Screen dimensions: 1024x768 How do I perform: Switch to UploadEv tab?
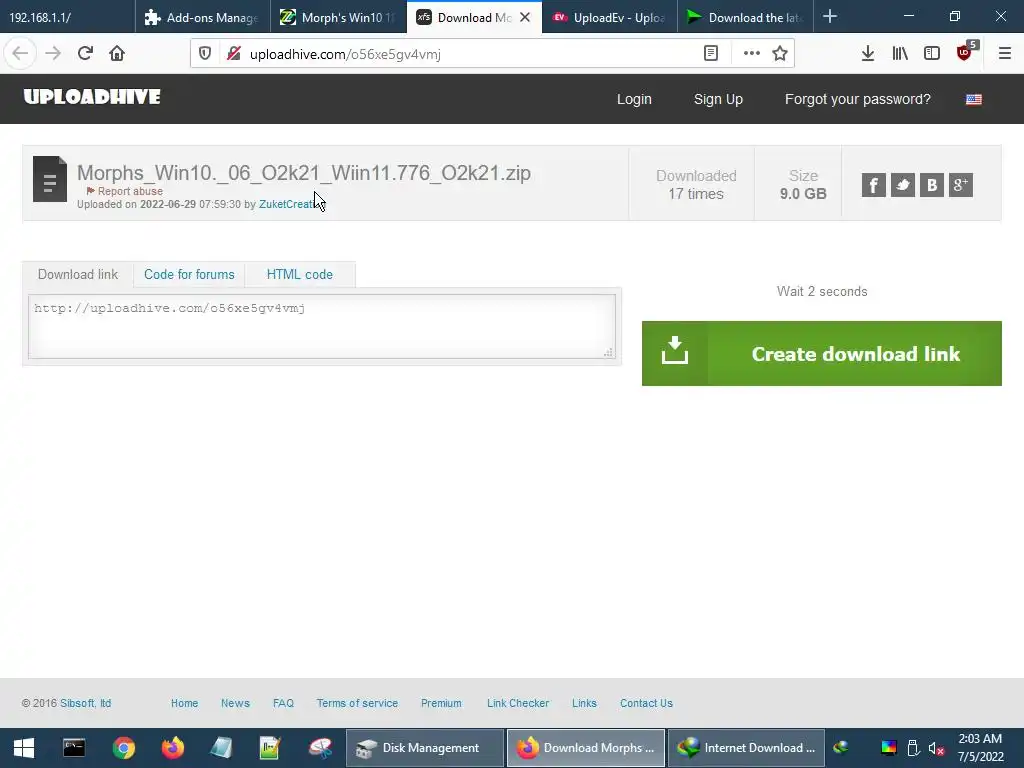[609, 18]
